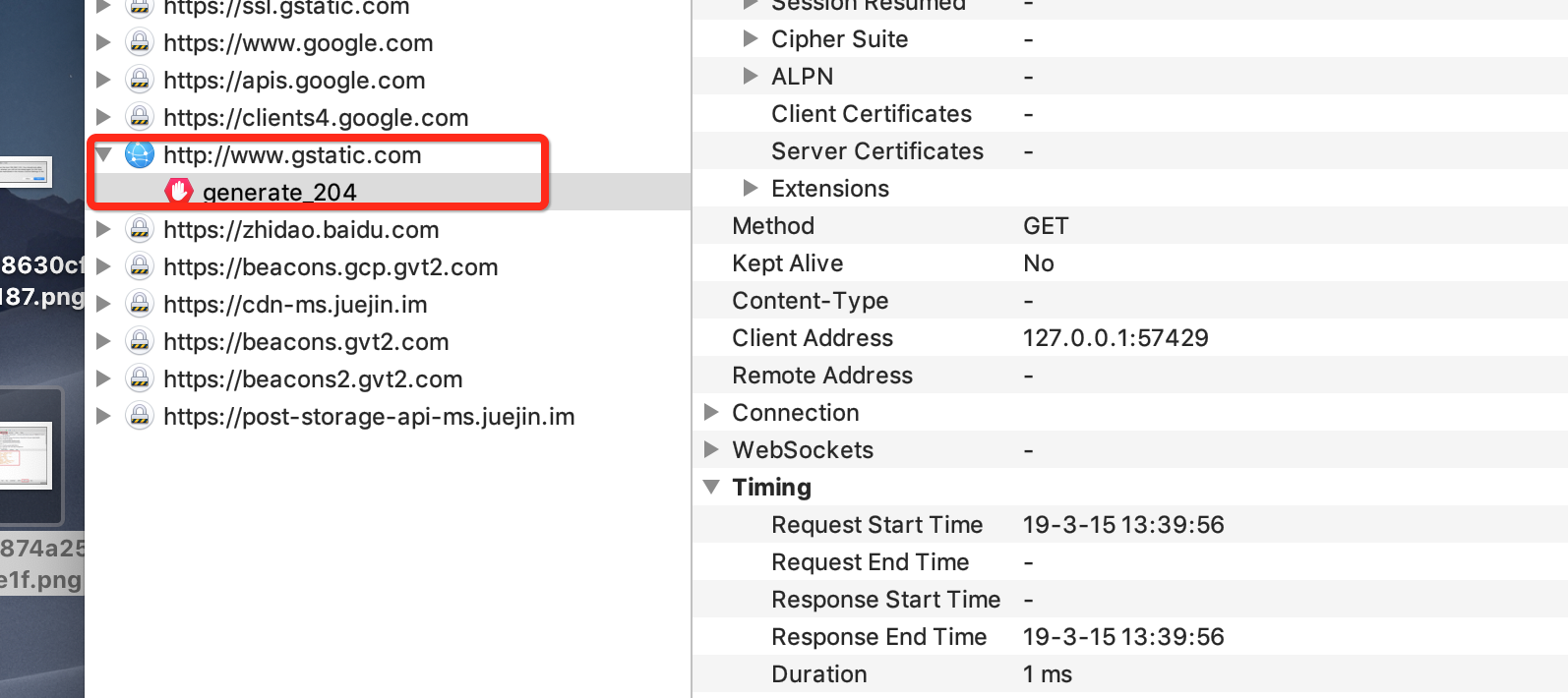Expand the WebSockets section
1568x698 pixels.
pos(711,449)
